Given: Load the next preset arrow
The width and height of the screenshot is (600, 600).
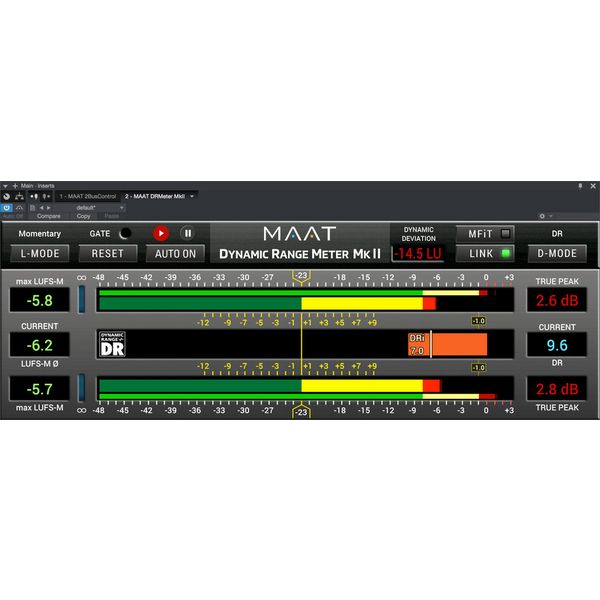Looking at the screenshot, I should (49, 208).
